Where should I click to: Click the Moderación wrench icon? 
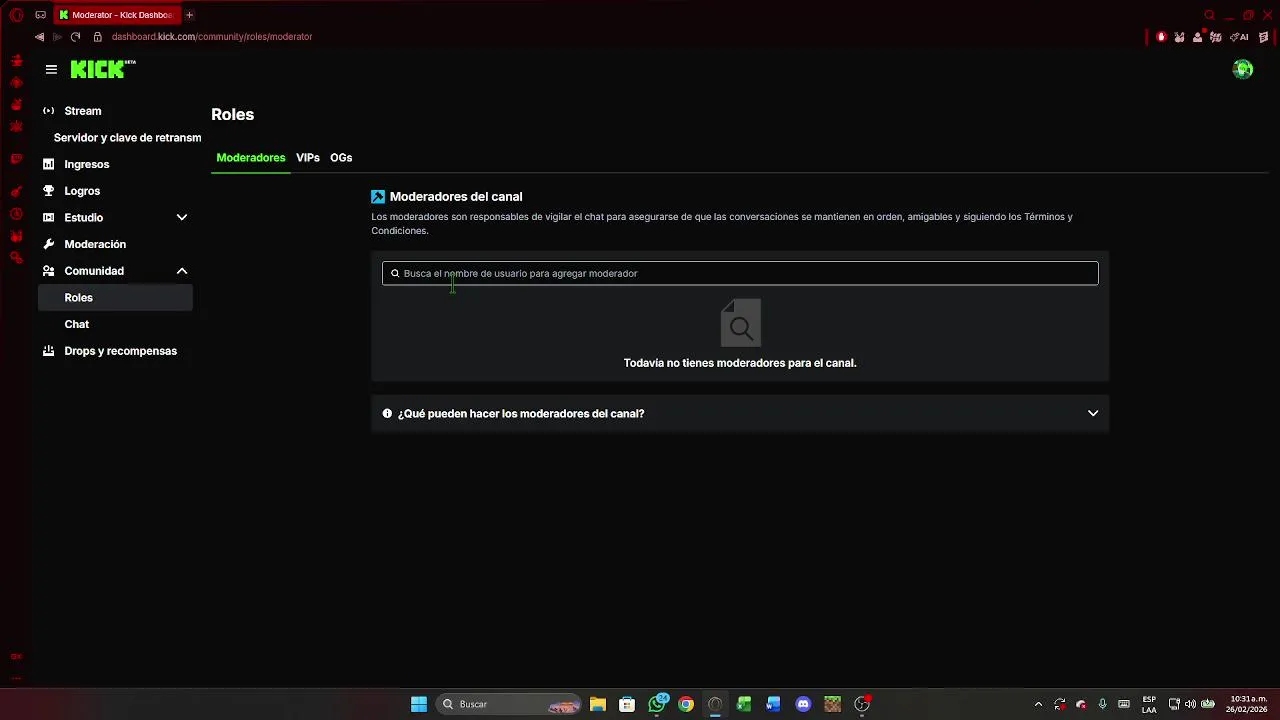point(48,244)
